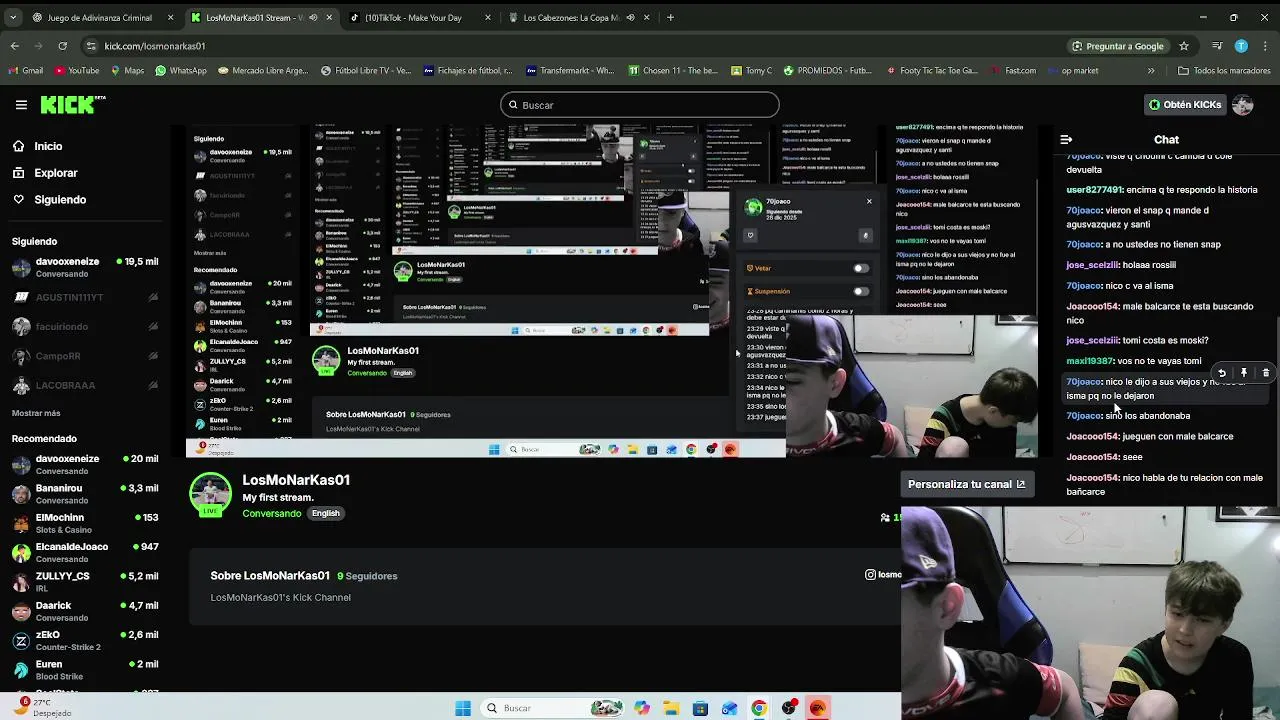Open Todos los marcadores folder
The image size is (1280, 720).
click(x=1224, y=71)
